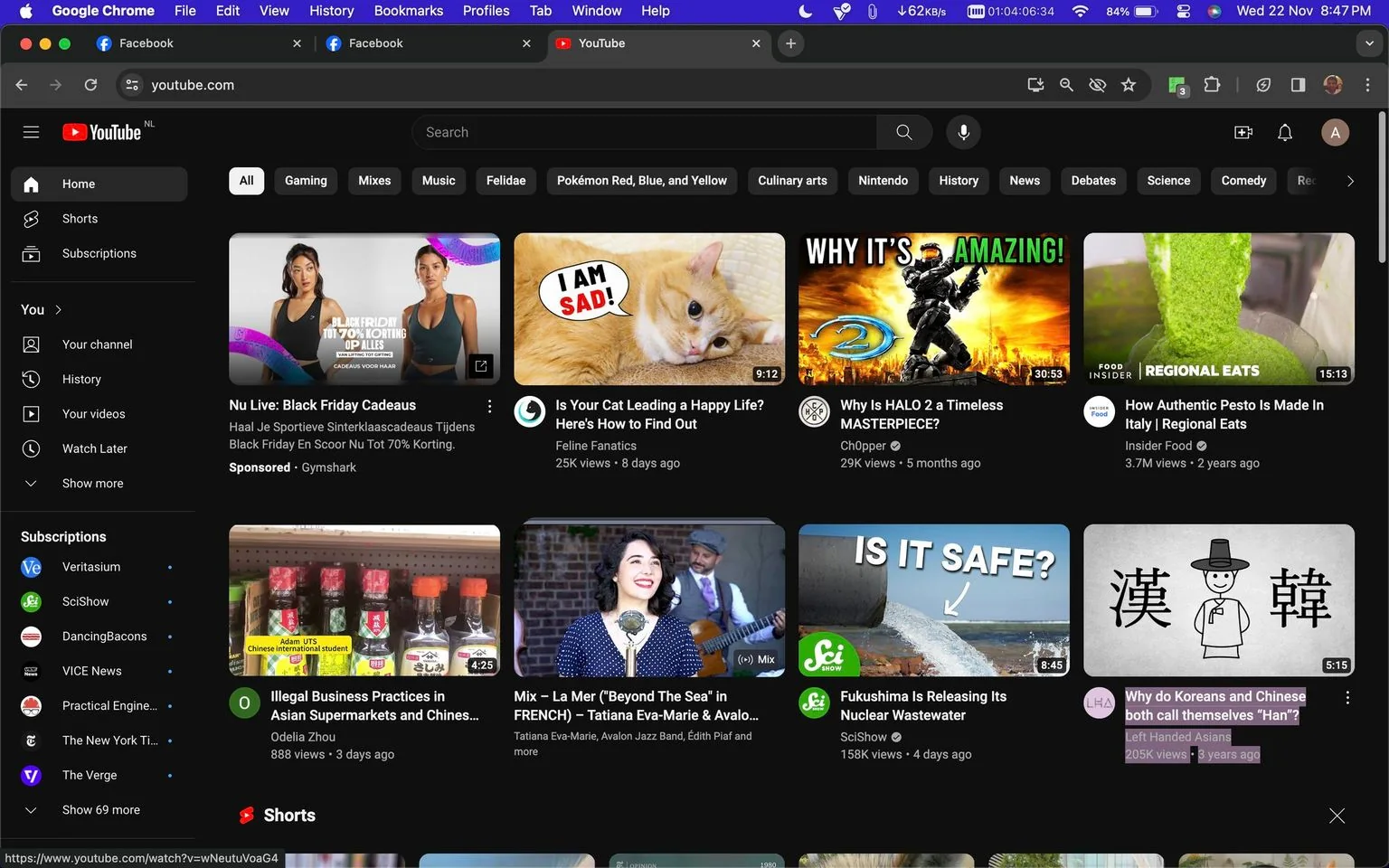Expand the You section chevron
This screenshot has width=1389, height=868.
(x=59, y=309)
